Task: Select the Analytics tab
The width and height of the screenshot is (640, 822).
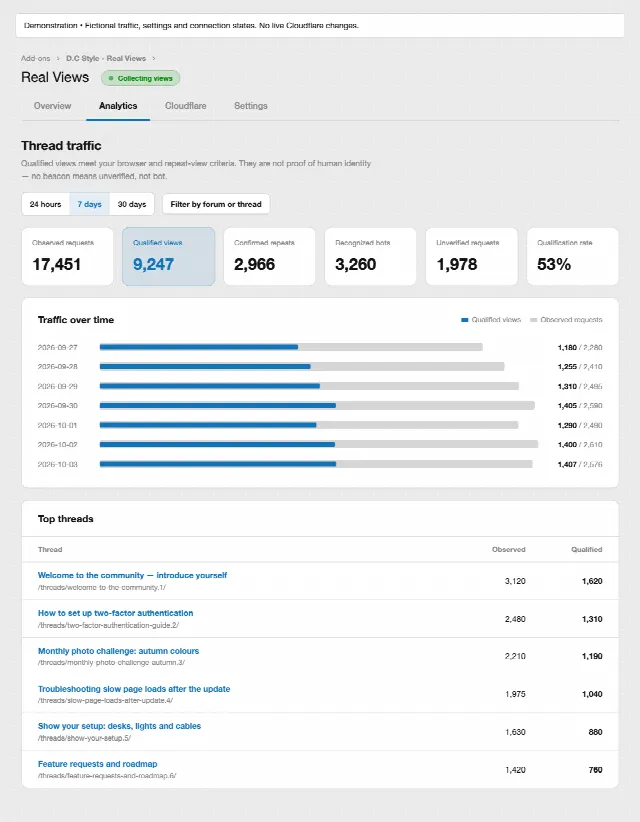Action: click(x=118, y=106)
